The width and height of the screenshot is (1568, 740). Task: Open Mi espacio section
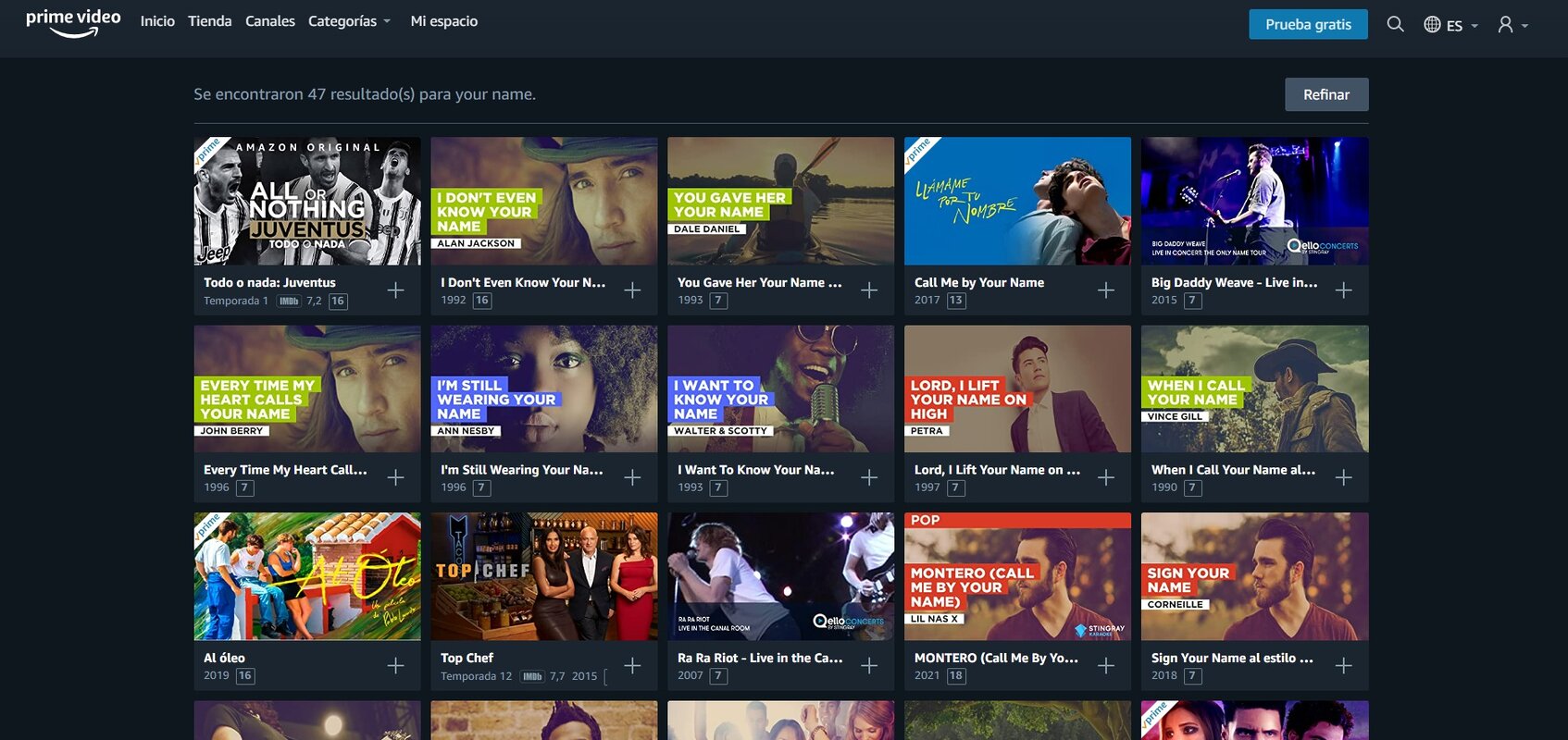pos(444,21)
